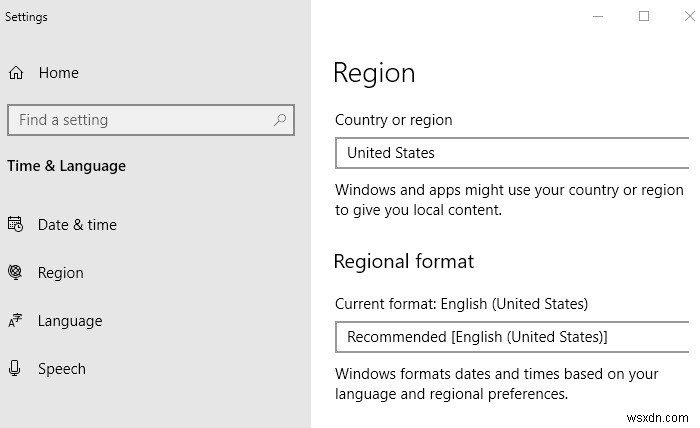Go to the Home settings page

click(x=58, y=73)
